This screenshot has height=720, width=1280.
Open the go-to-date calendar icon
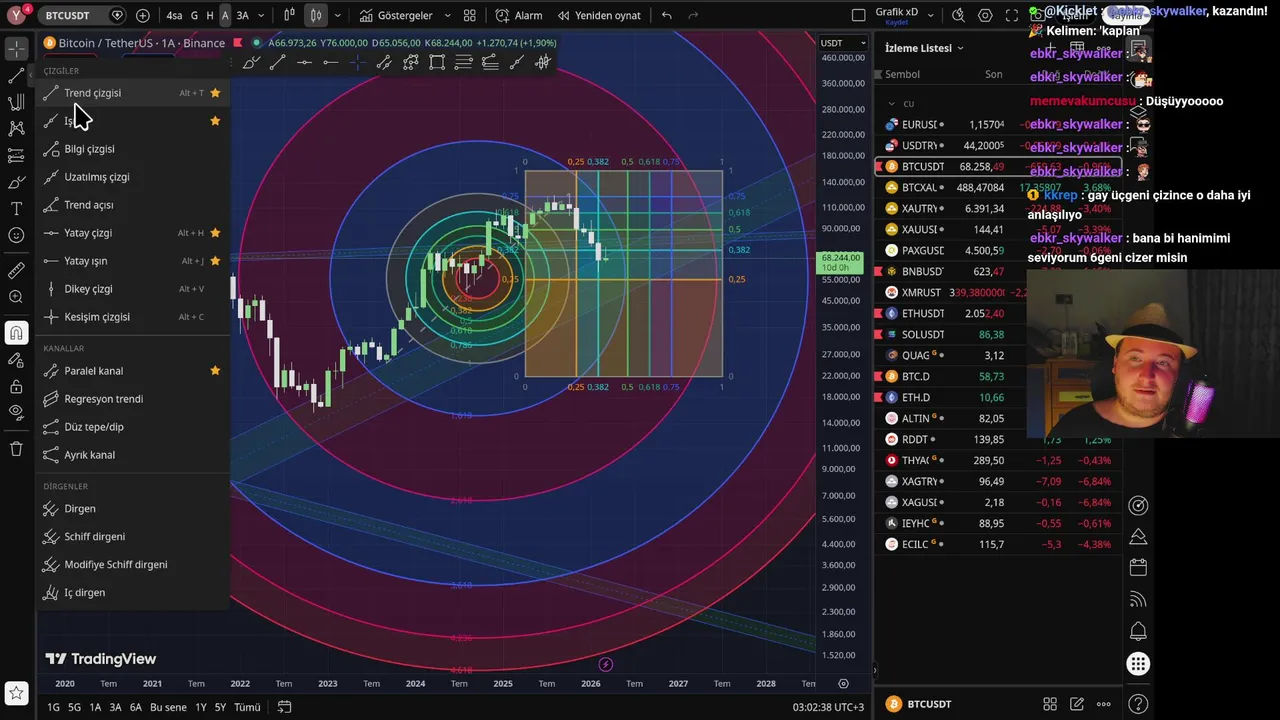point(284,707)
